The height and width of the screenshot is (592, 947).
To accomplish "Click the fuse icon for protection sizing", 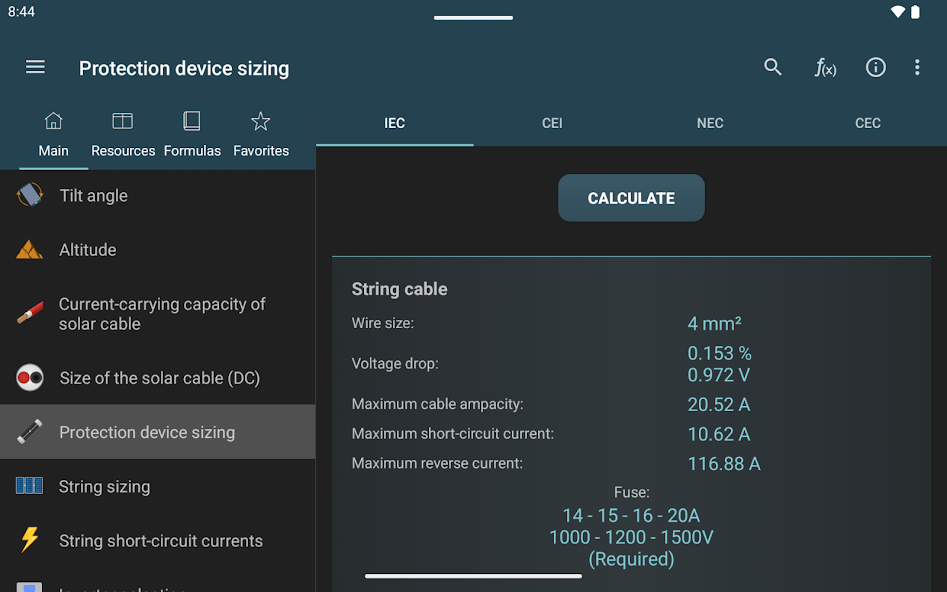I will tap(30, 432).
